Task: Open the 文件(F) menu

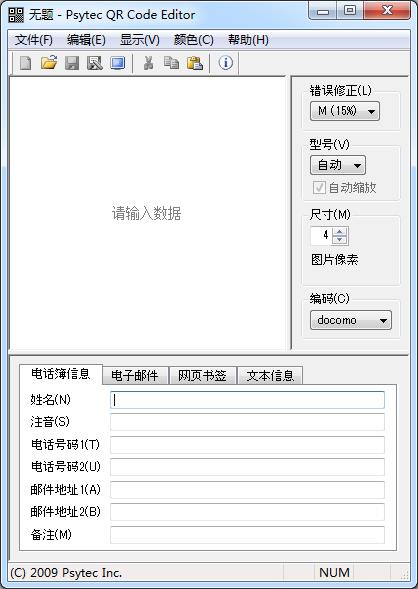Action: (34, 40)
